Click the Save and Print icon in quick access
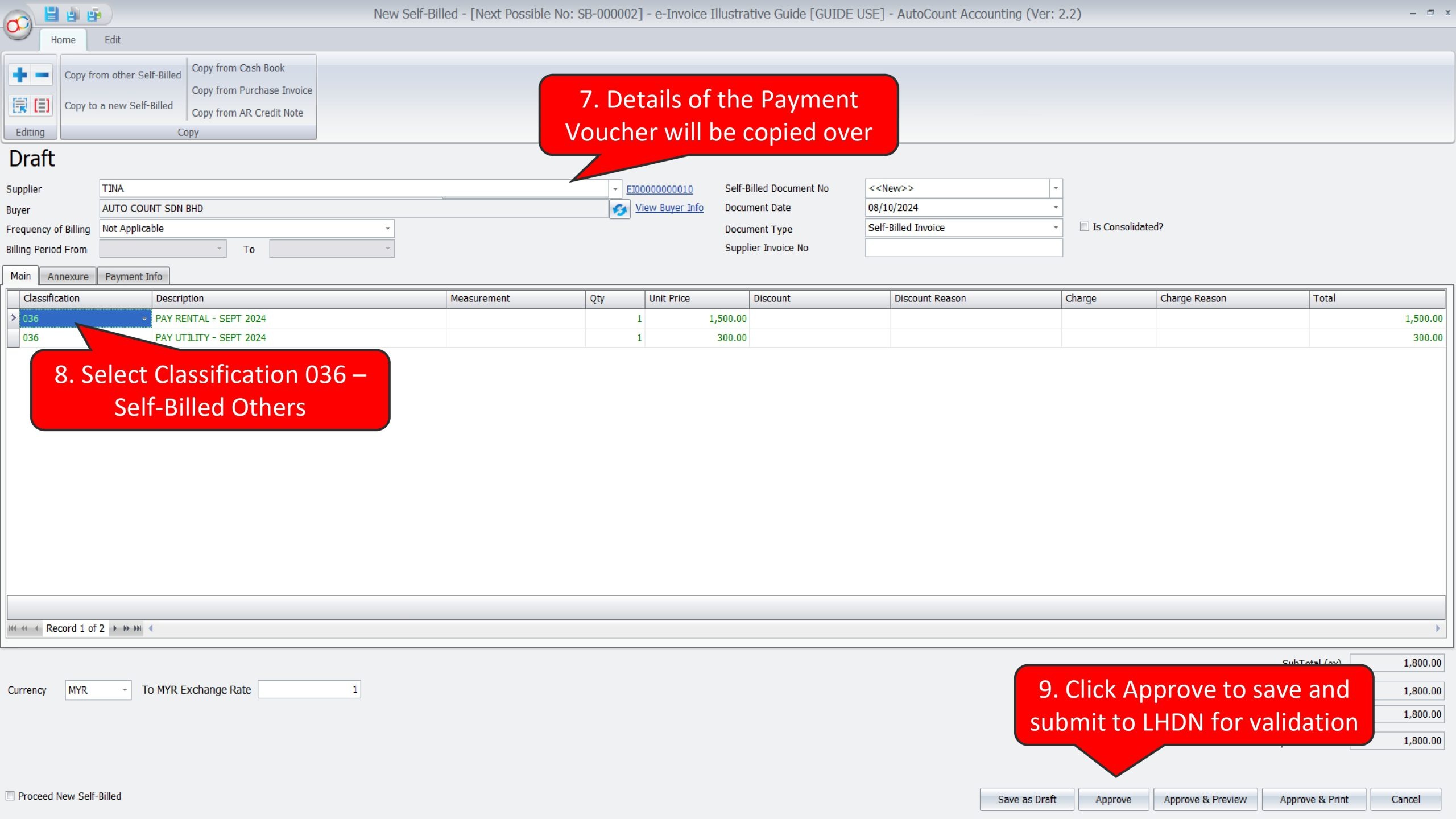1456x819 pixels. pyautogui.click(x=94, y=14)
